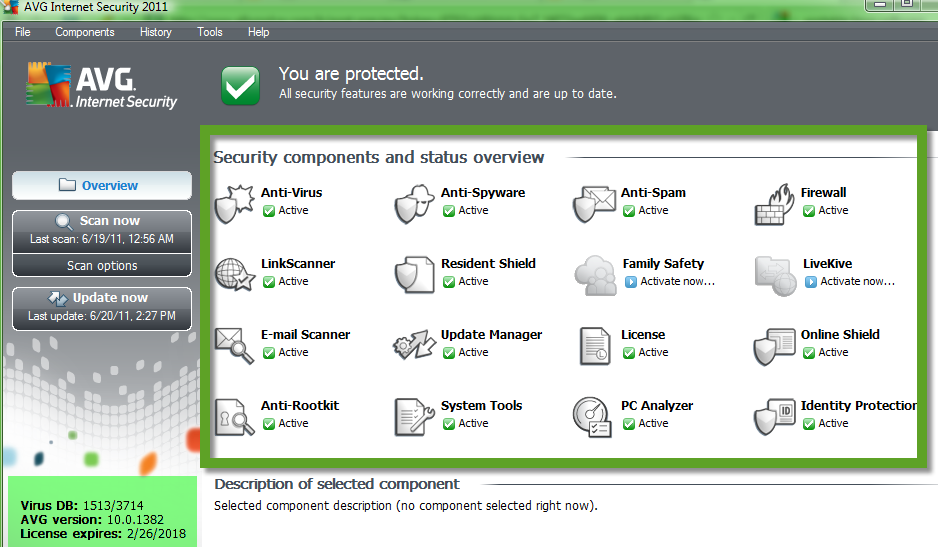This screenshot has width=938, height=547.
Task: Open the Resident Shield document icon
Action: [414, 275]
